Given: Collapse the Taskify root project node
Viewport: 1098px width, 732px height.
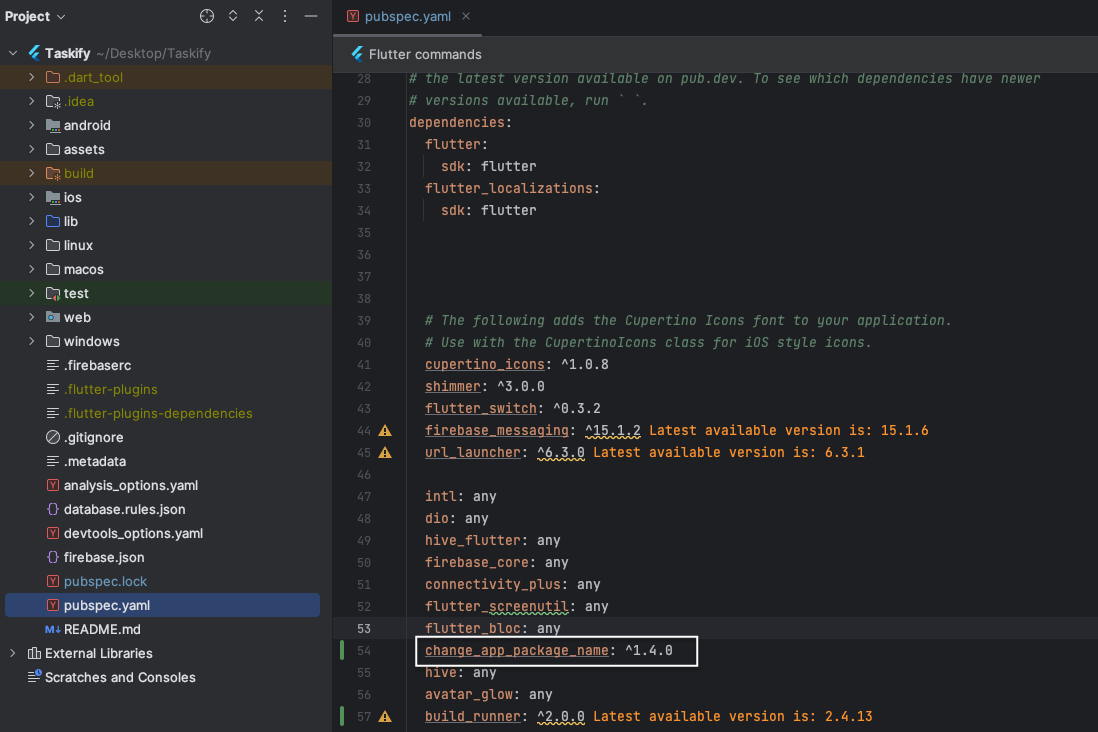Looking at the screenshot, I should coord(13,53).
